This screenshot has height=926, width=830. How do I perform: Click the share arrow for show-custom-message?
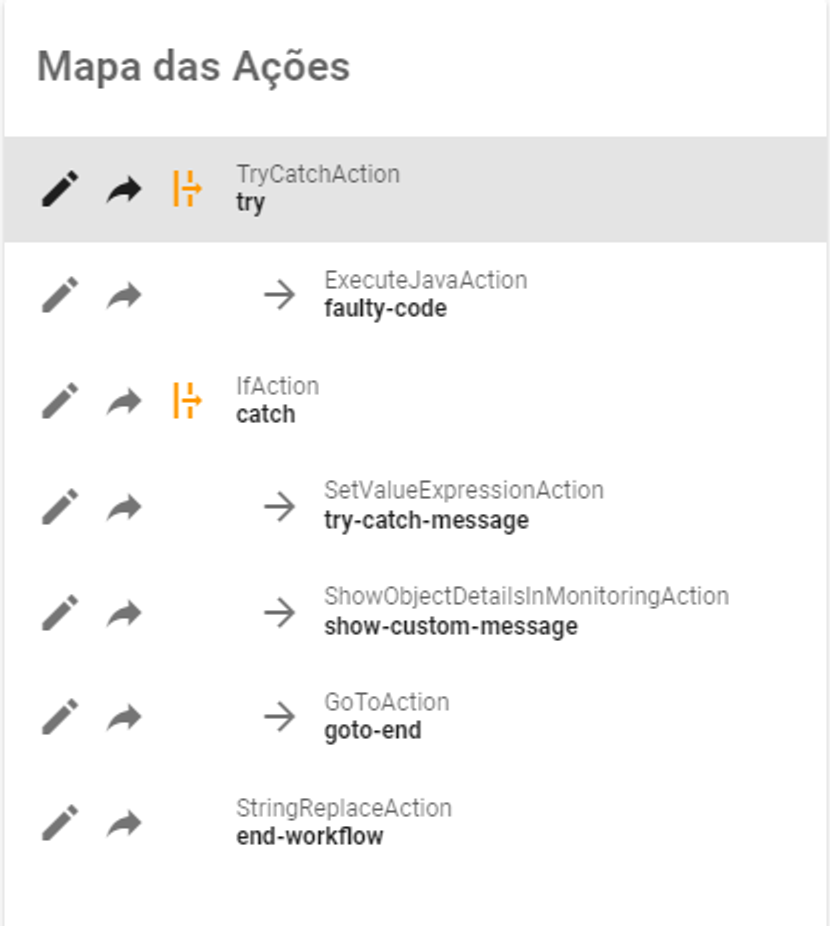point(124,612)
